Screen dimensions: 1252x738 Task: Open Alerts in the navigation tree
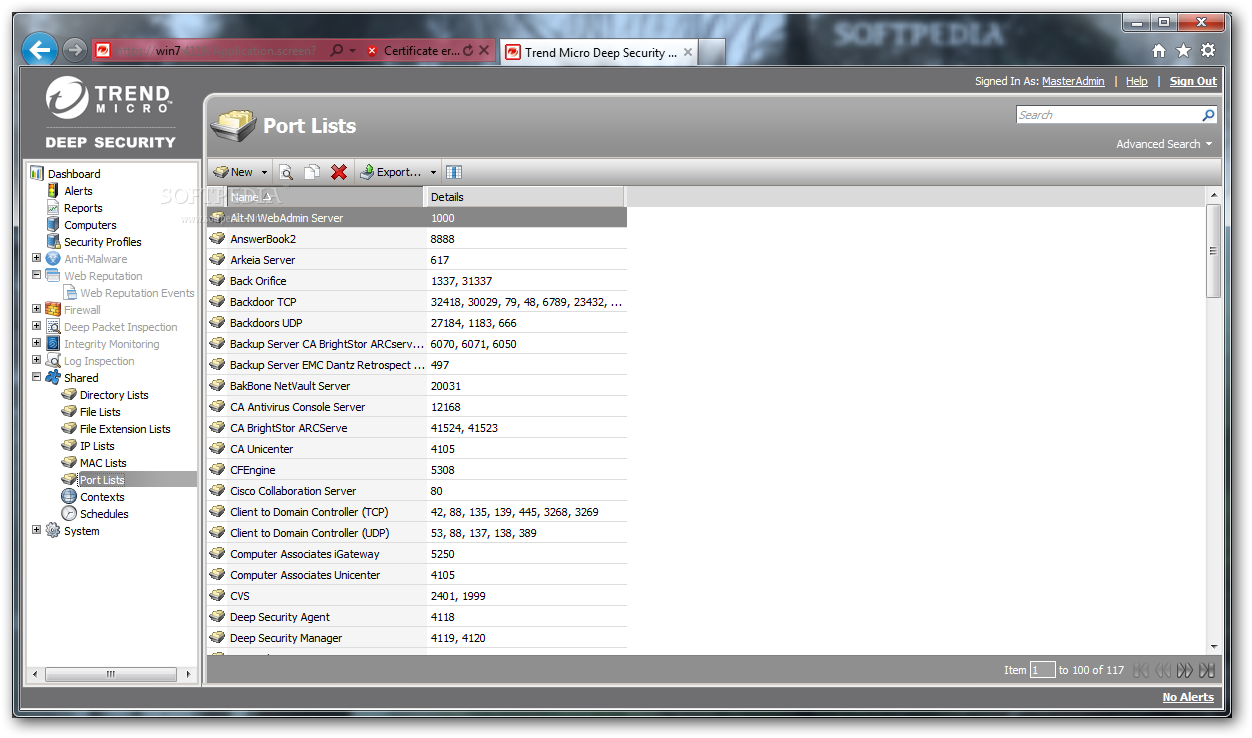click(78, 191)
